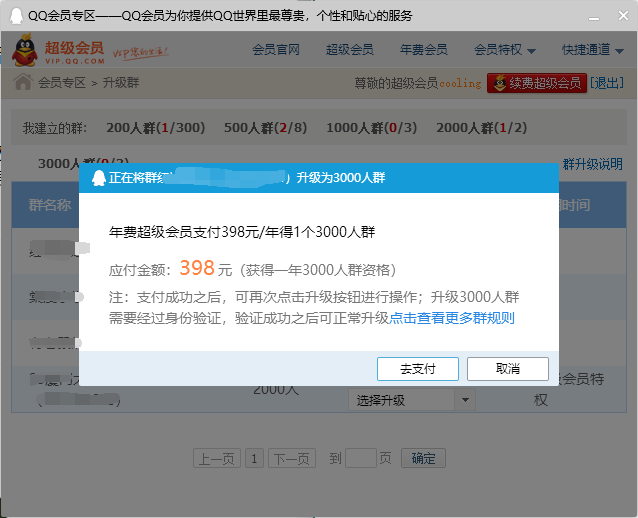Click the QQ icon in window title bar

(x=16, y=16)
